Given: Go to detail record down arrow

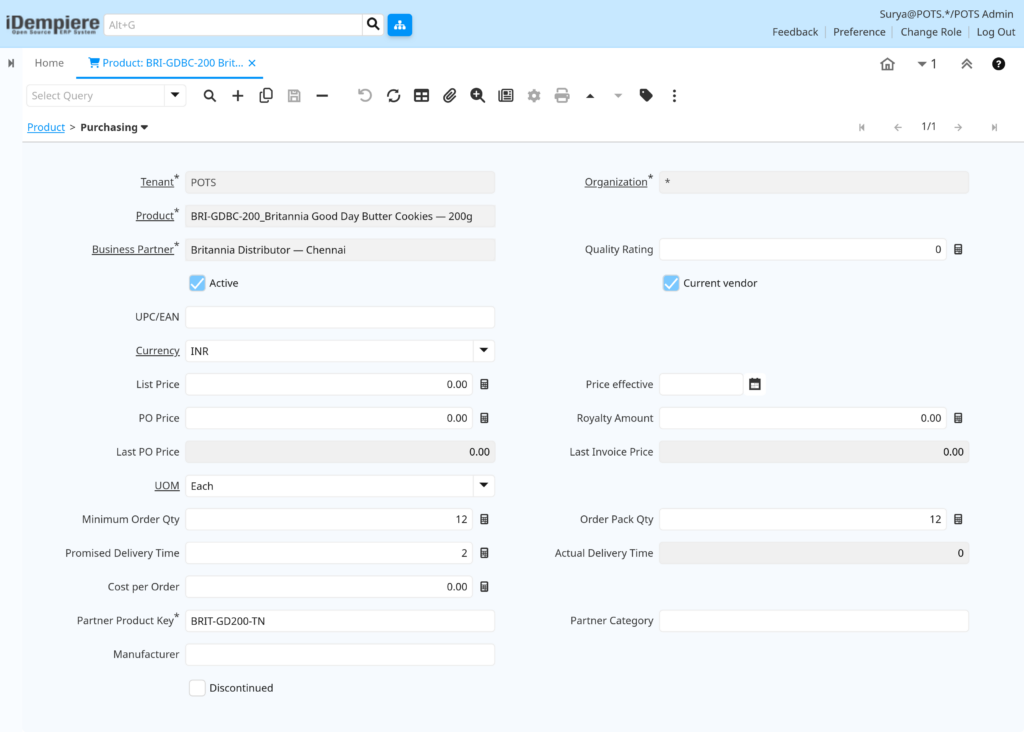Looking at the screenshot, I should (618, 96).
